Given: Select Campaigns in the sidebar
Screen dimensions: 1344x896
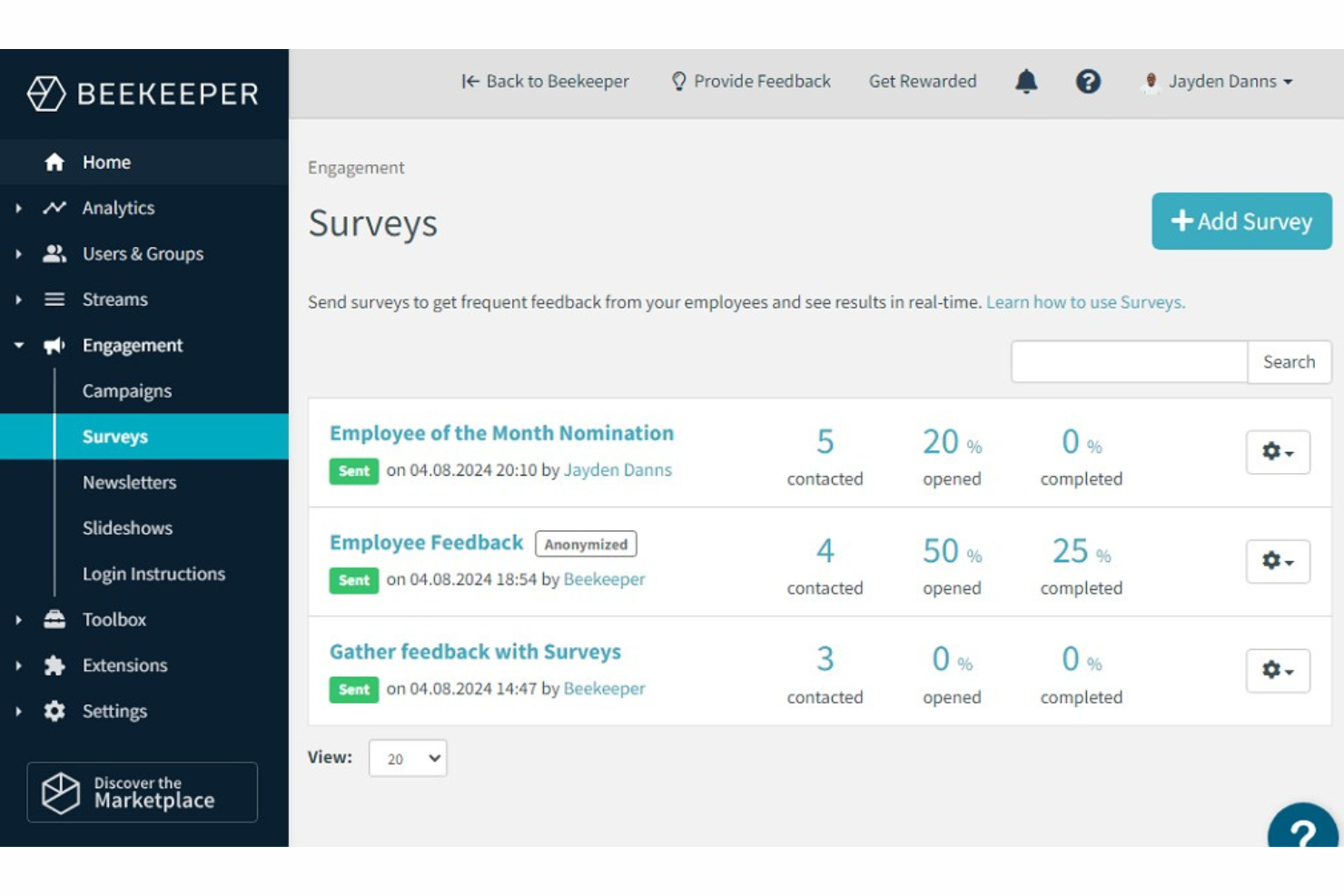Looking at the screenshot, I should point(127,391).
